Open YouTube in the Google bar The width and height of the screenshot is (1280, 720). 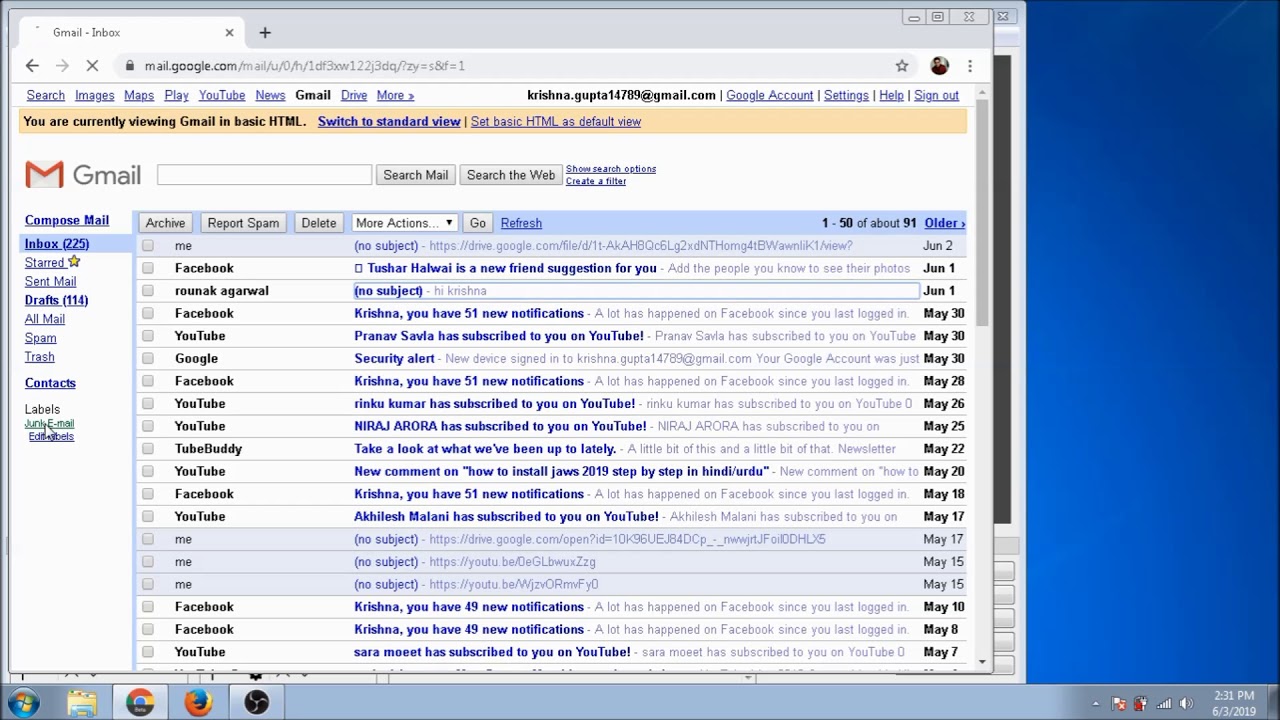pos(222,95)
